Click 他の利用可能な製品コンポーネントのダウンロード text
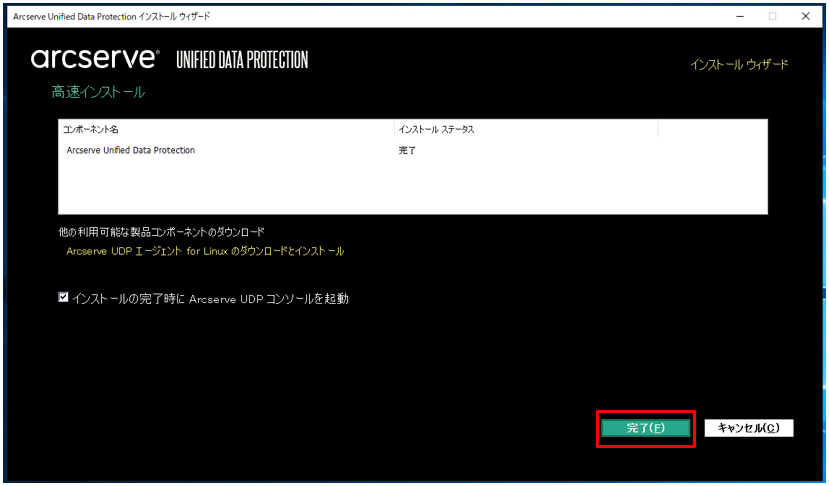This screenshot has height=486, width=829. click(x=162, y=232)
